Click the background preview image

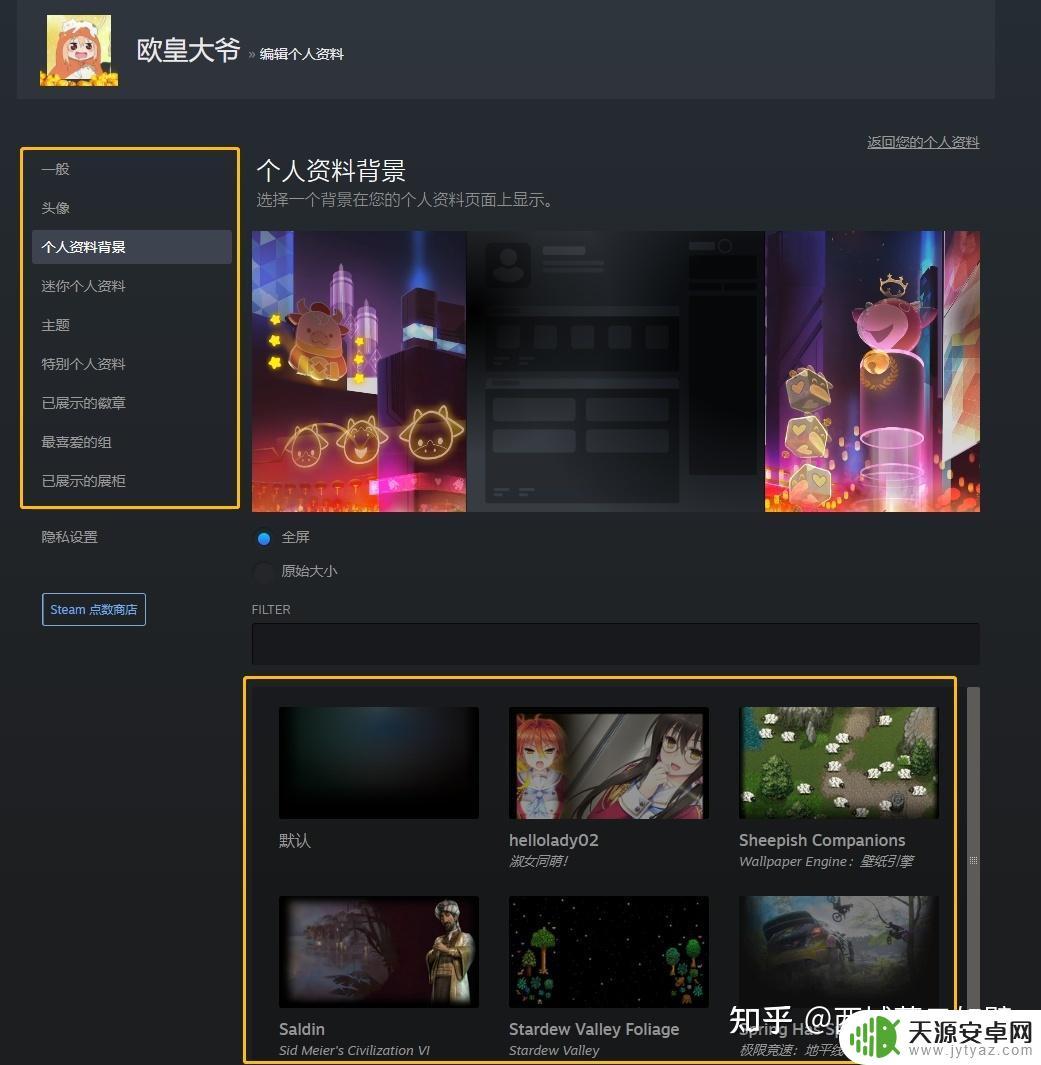[615, 371]
